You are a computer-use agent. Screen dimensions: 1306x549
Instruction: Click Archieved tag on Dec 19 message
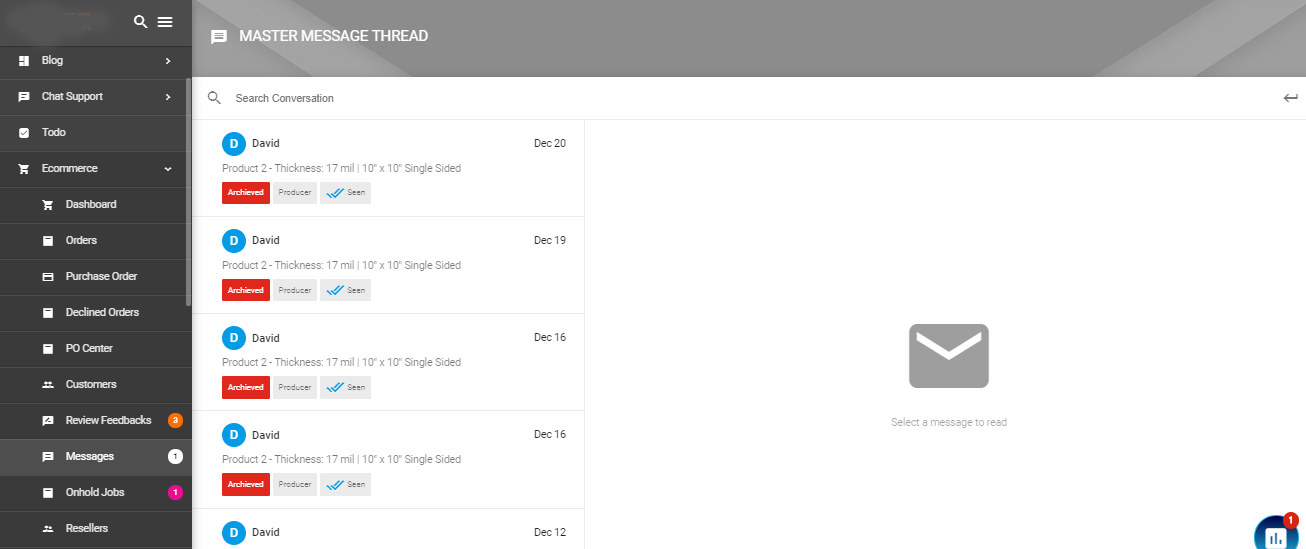pos(246,290)
